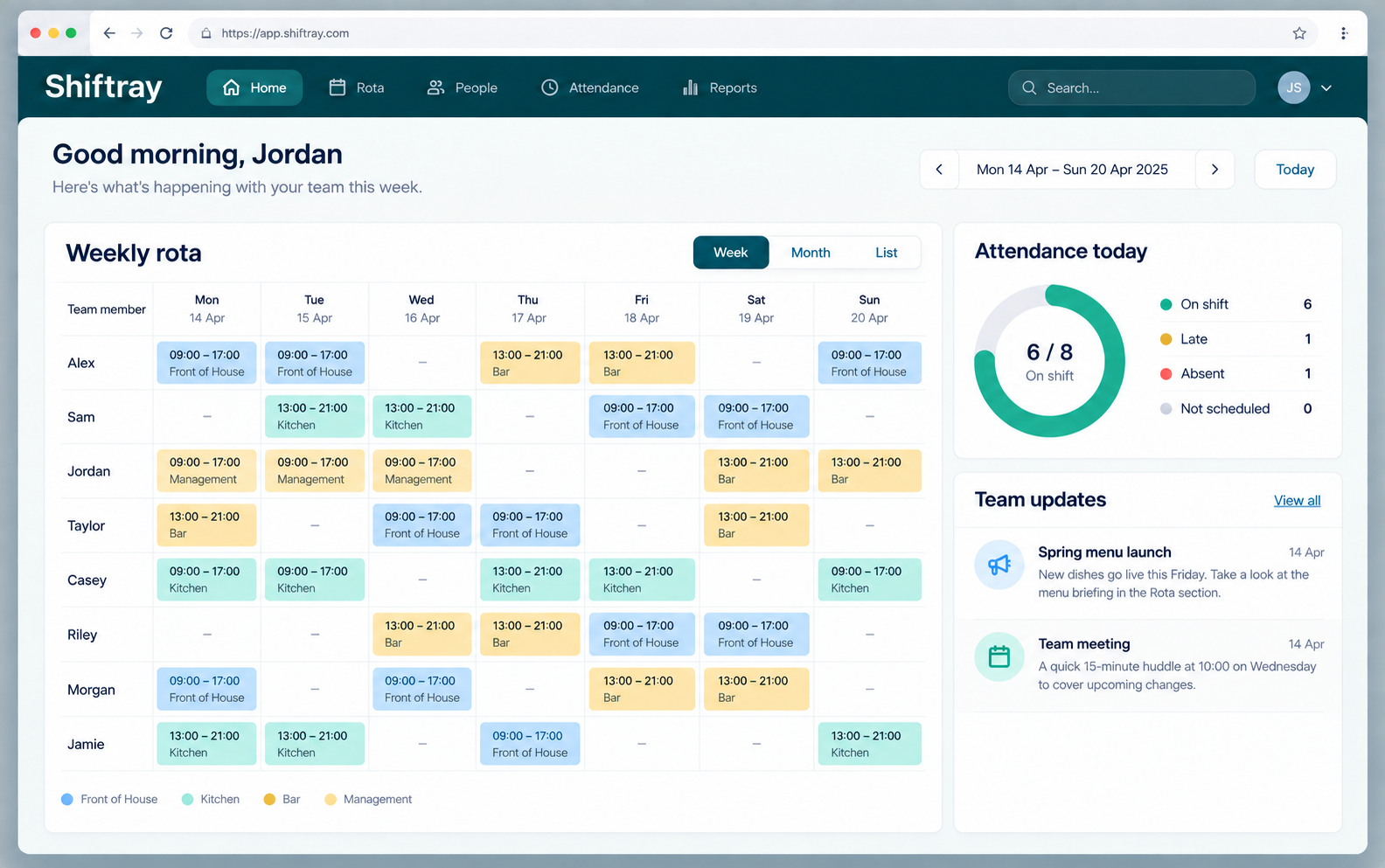Image resolution: width=1385 pixels, height=868 pixels.
Task: Click the Home house icon in navigation
Action: click(232, 87)
